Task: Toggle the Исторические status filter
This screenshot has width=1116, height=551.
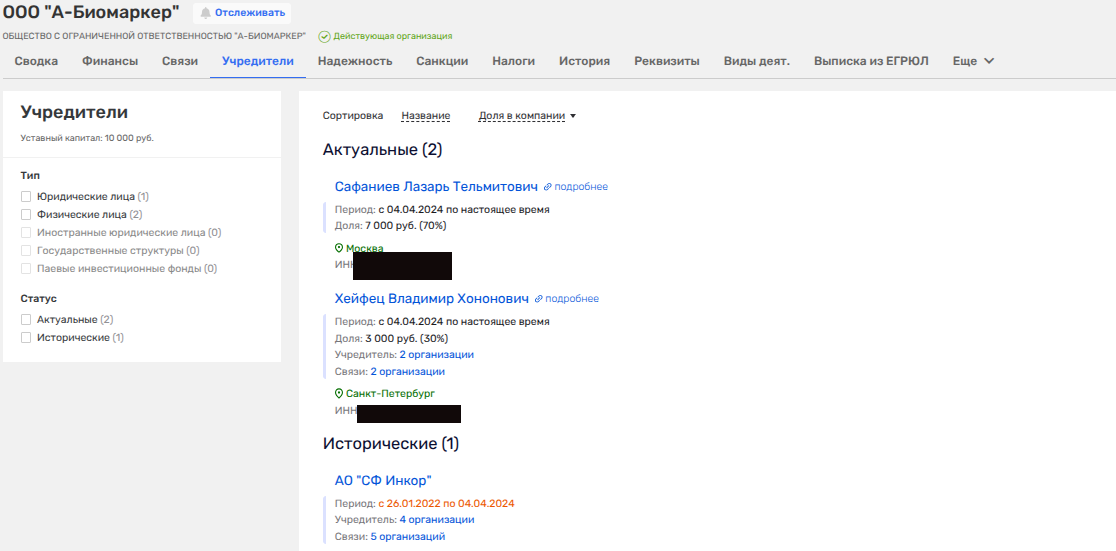Action: [x=27, y=338]
